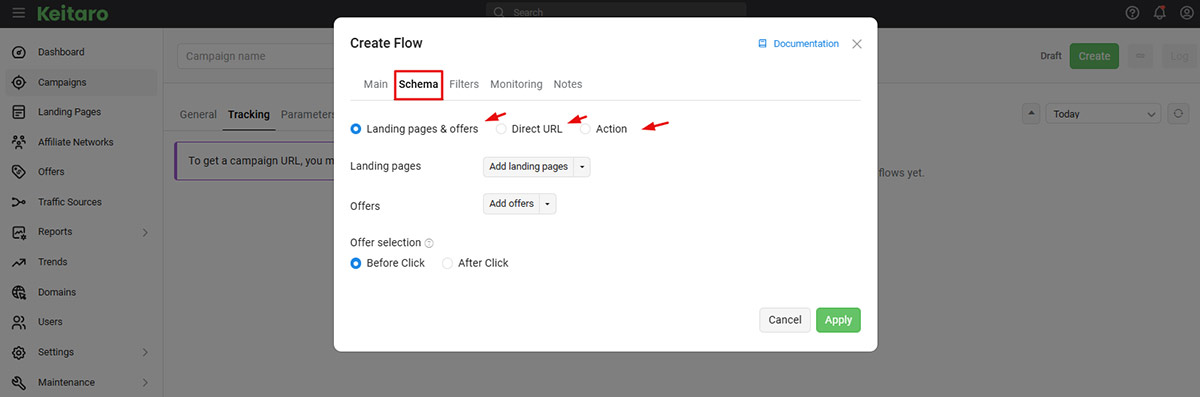
Task: Open Users via its people icon
Action: [18, 322]
